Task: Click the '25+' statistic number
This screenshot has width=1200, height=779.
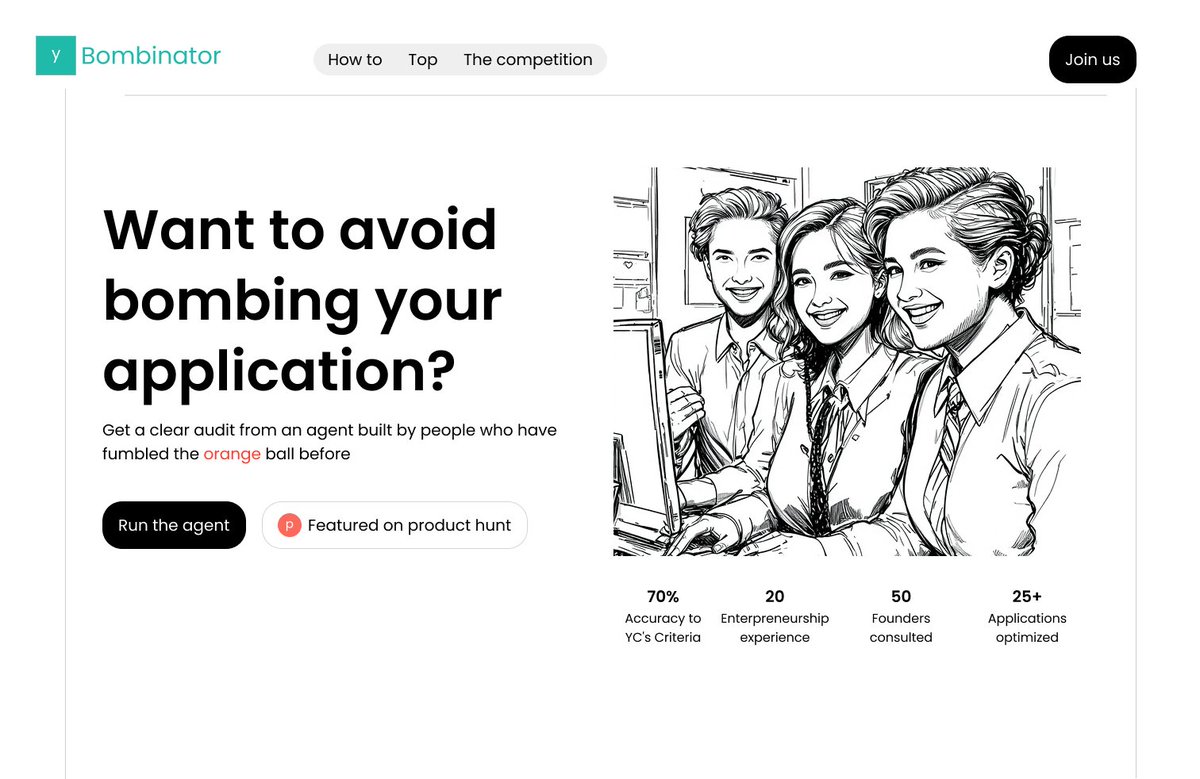Action: 1027,596
